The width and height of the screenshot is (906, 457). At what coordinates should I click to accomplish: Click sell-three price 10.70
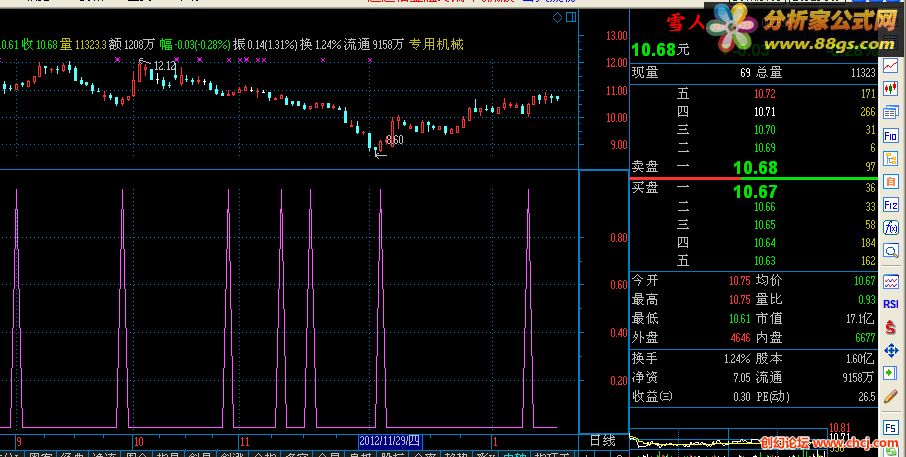764,130
